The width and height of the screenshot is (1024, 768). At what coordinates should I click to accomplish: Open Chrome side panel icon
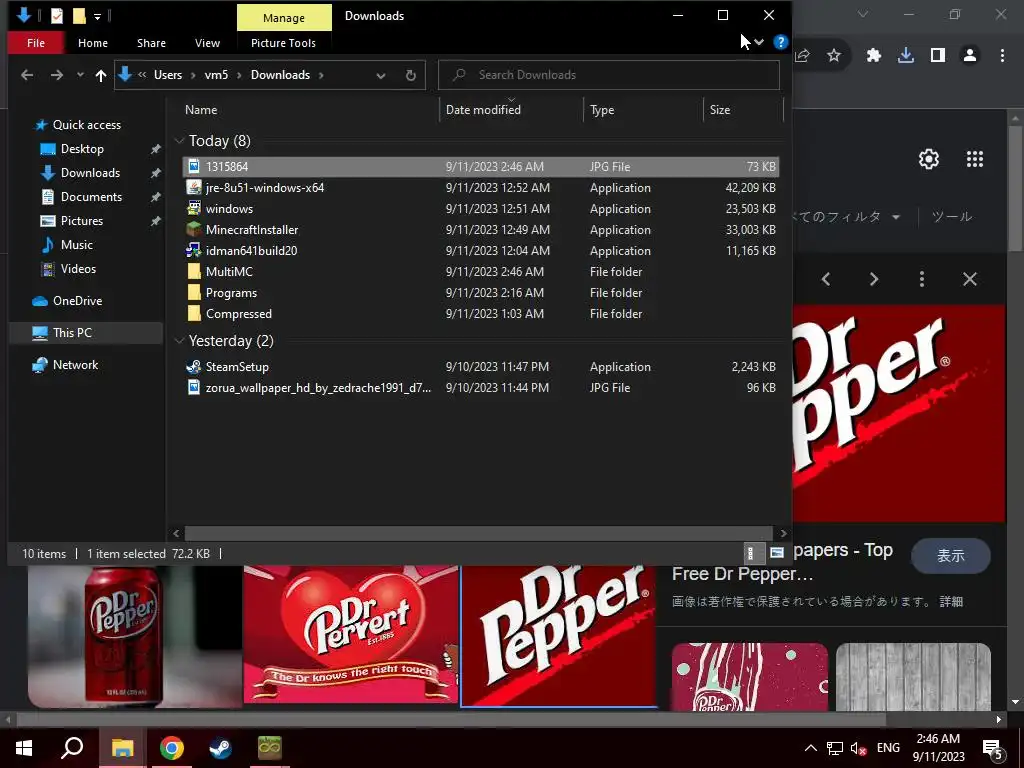click(938, 56)
